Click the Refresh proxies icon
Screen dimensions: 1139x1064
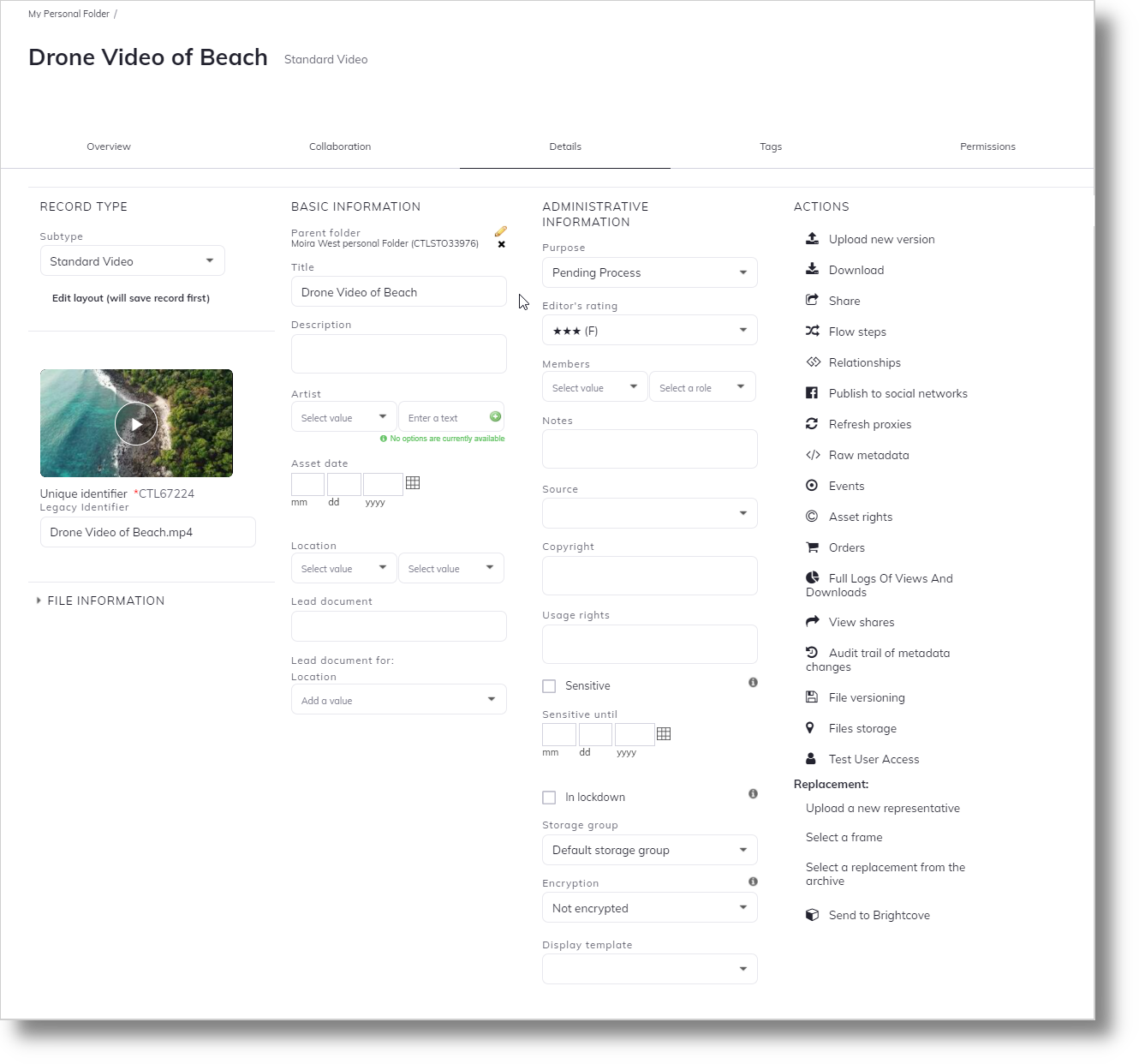point(812,423)
